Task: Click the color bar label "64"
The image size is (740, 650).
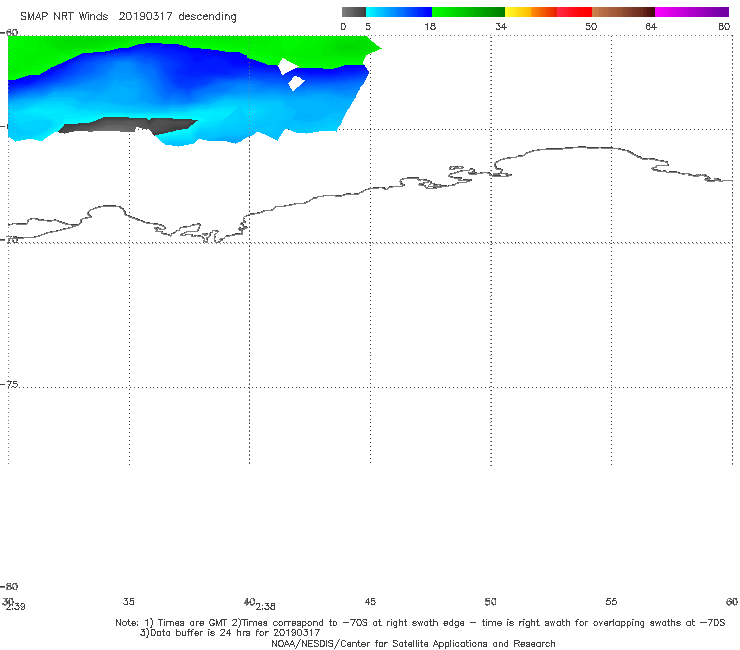Action: click(651, 26)
